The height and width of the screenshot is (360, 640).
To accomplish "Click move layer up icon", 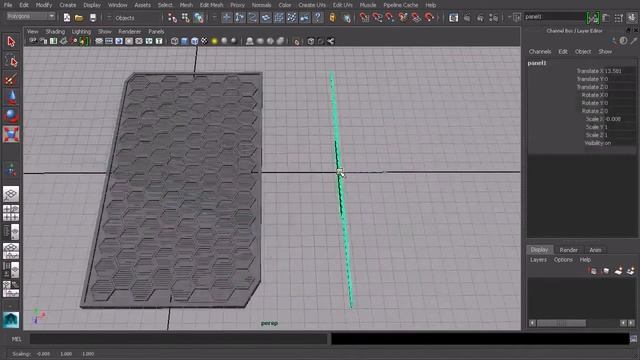I will pyautogui.click(x=593, y=271).
